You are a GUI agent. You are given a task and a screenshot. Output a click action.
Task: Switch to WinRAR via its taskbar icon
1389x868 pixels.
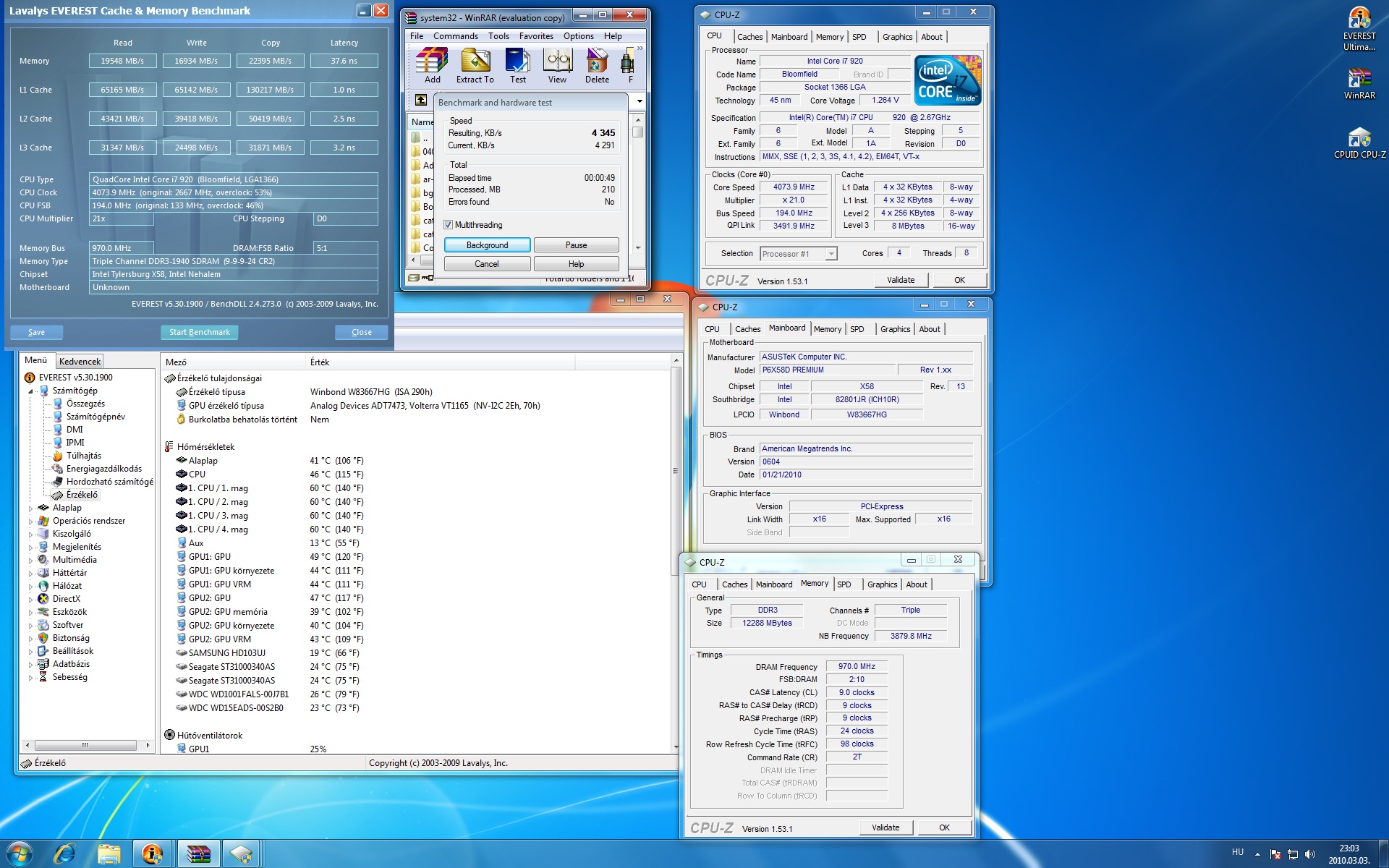pyautogui.click(x=197, y=854)
